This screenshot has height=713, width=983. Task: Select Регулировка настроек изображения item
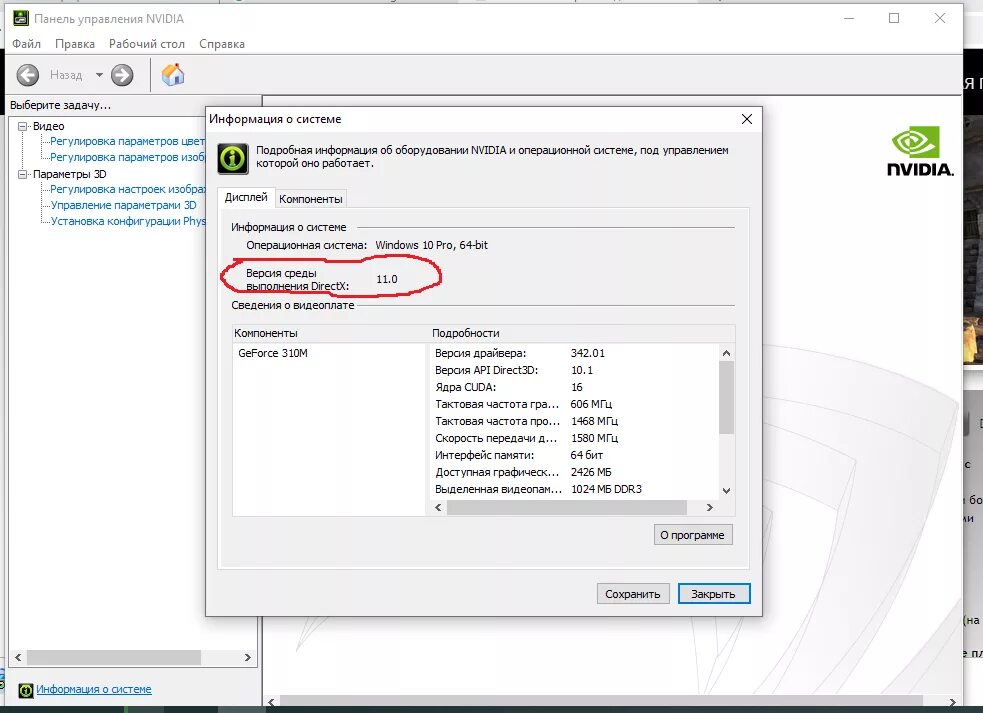point(127,189)
